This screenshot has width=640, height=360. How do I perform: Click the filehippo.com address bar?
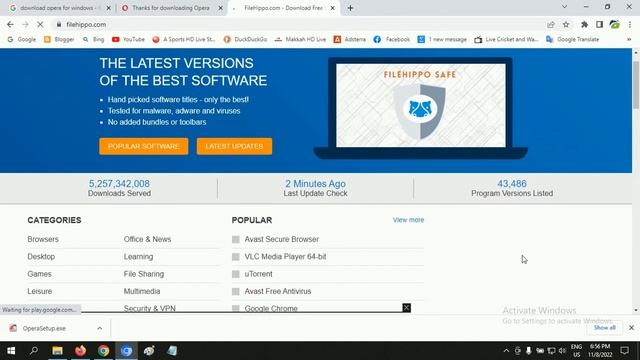pos(298,24)
